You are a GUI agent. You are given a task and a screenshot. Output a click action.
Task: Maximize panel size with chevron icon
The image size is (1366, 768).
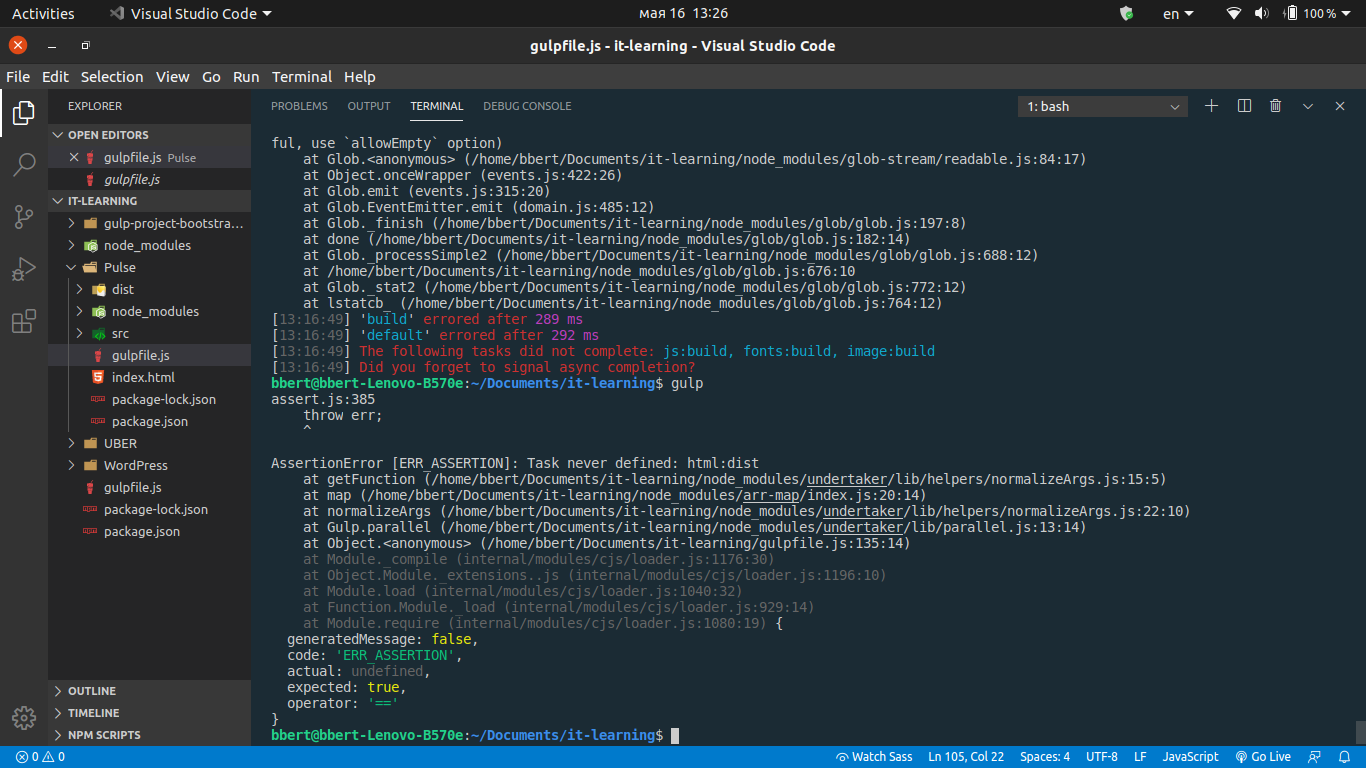1308,106
